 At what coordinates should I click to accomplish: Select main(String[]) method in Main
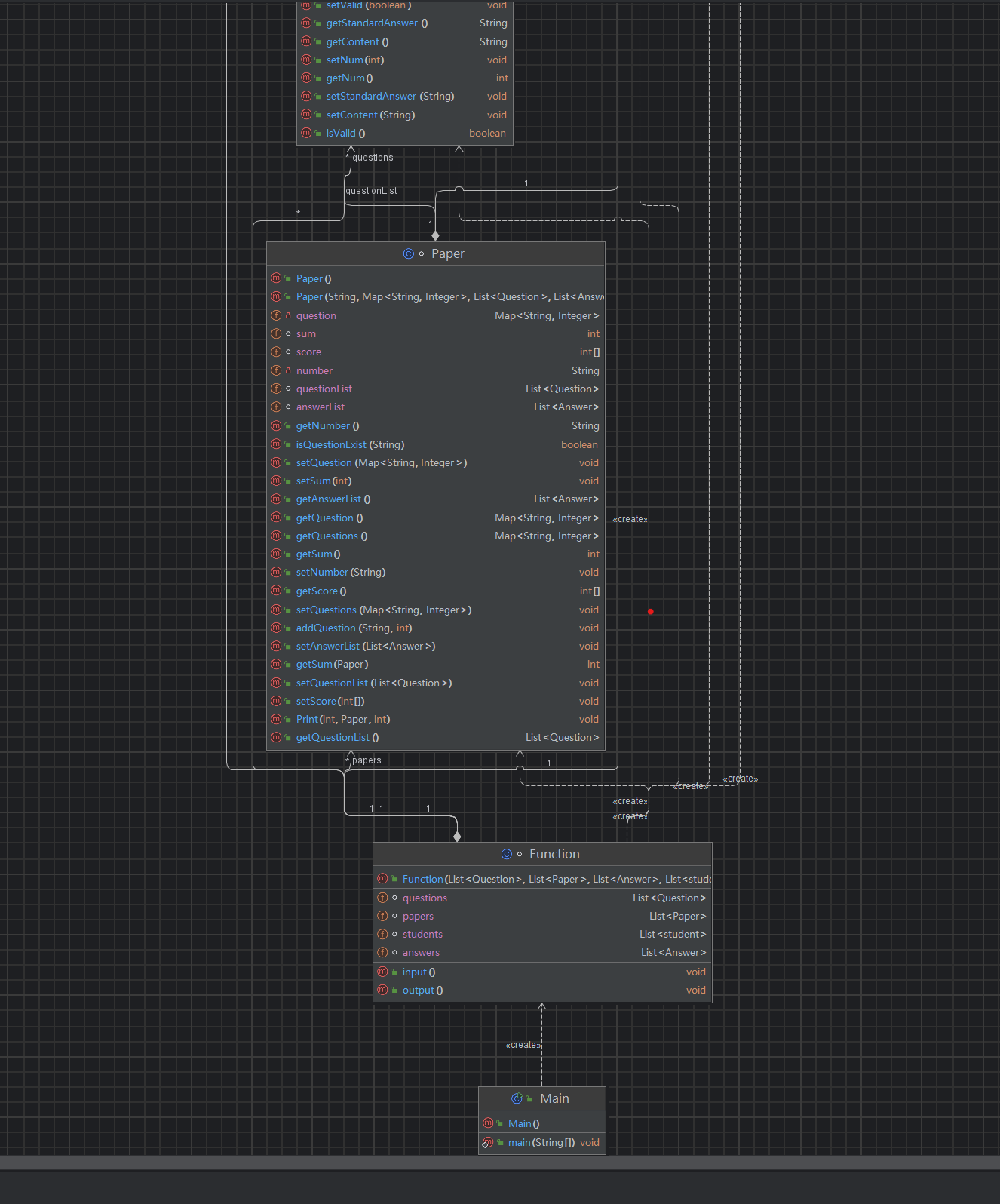(542, 1142)
